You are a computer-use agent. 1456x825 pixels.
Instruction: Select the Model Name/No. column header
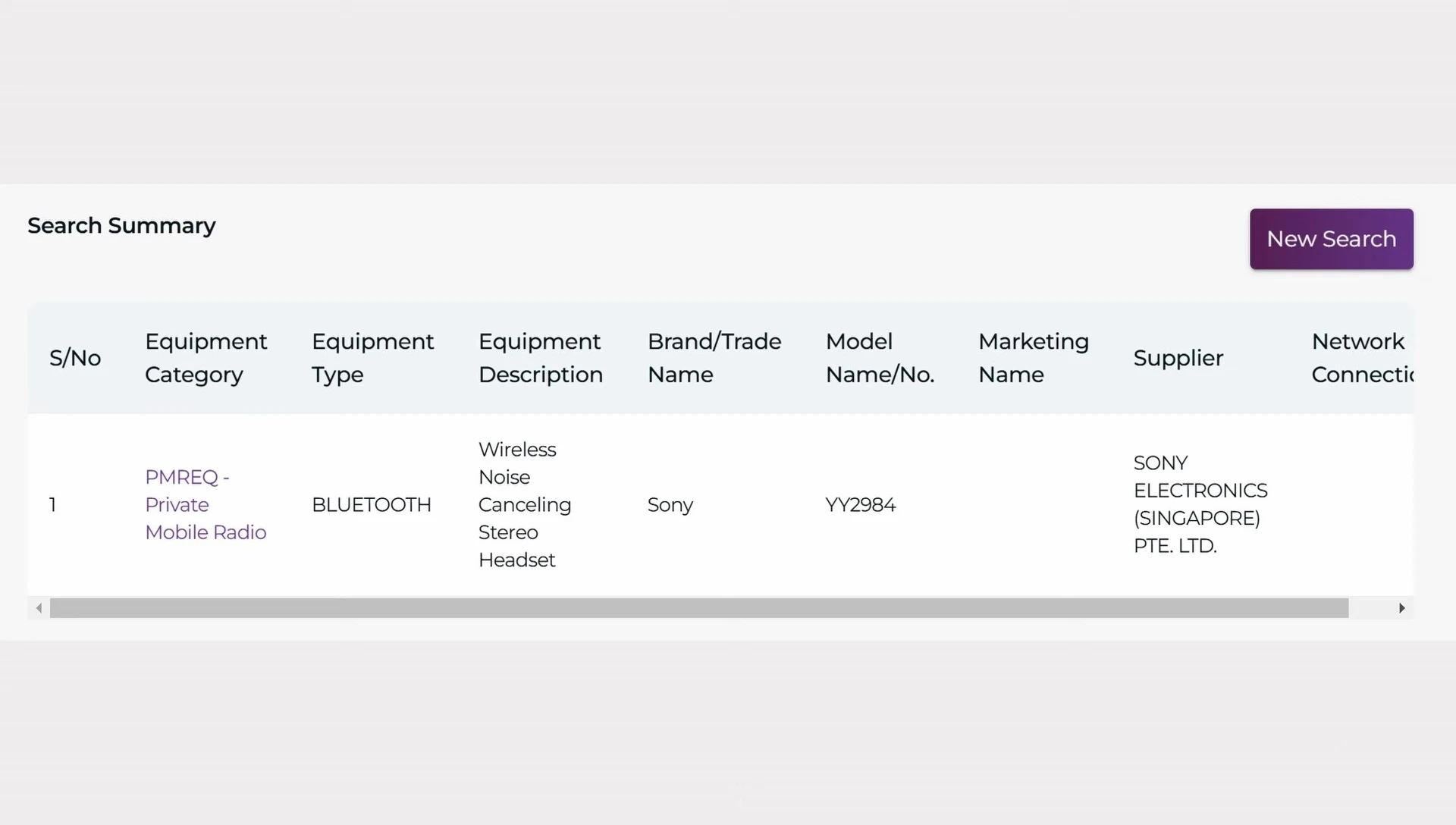880,358
